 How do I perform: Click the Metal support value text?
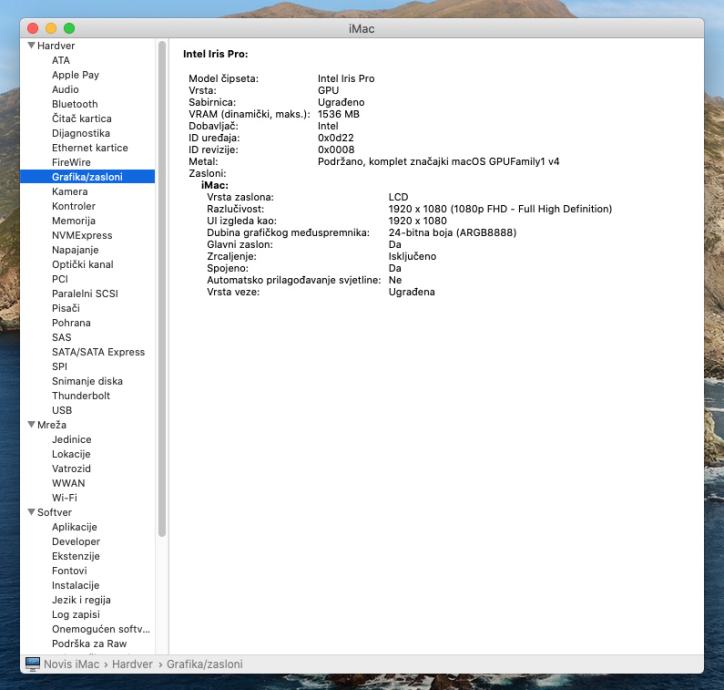(439, 162)
